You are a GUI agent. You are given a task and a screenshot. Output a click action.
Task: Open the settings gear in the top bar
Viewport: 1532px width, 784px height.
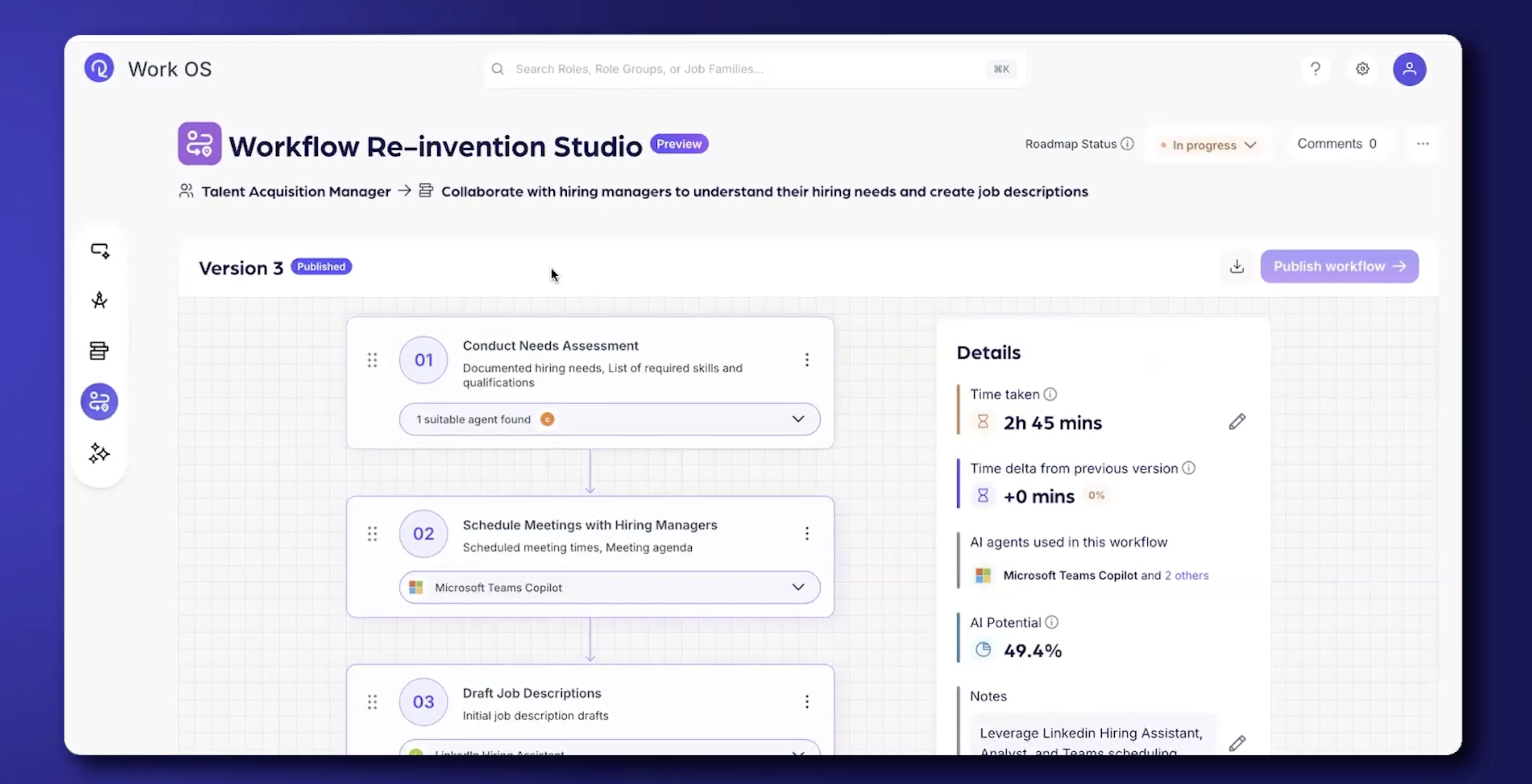[1362, 68]
